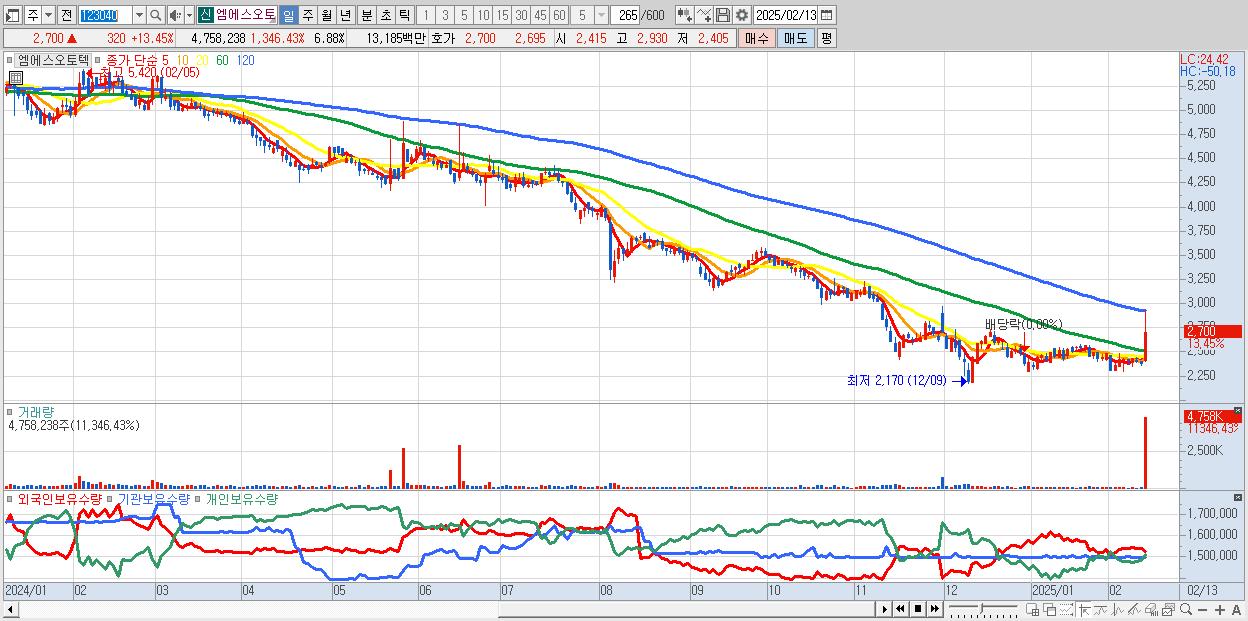
Task: Click the 2025/02/13 date field
Action: 785,15
